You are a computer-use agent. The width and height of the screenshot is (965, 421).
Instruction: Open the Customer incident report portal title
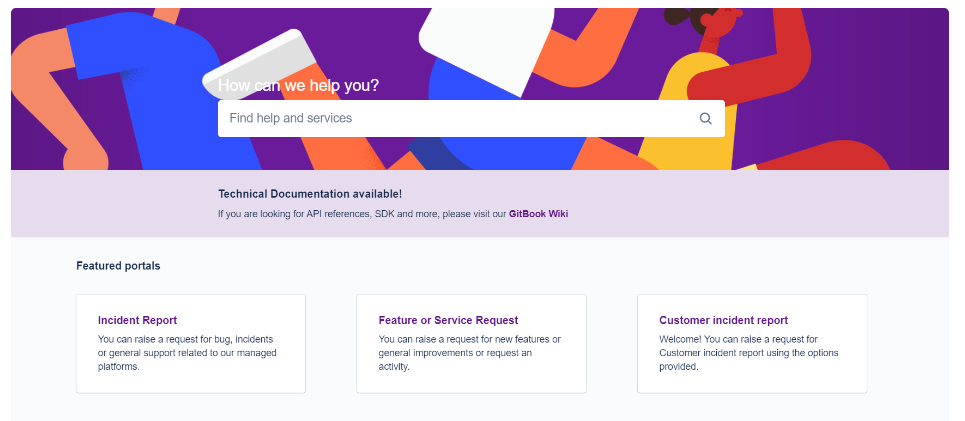(723, 321)
